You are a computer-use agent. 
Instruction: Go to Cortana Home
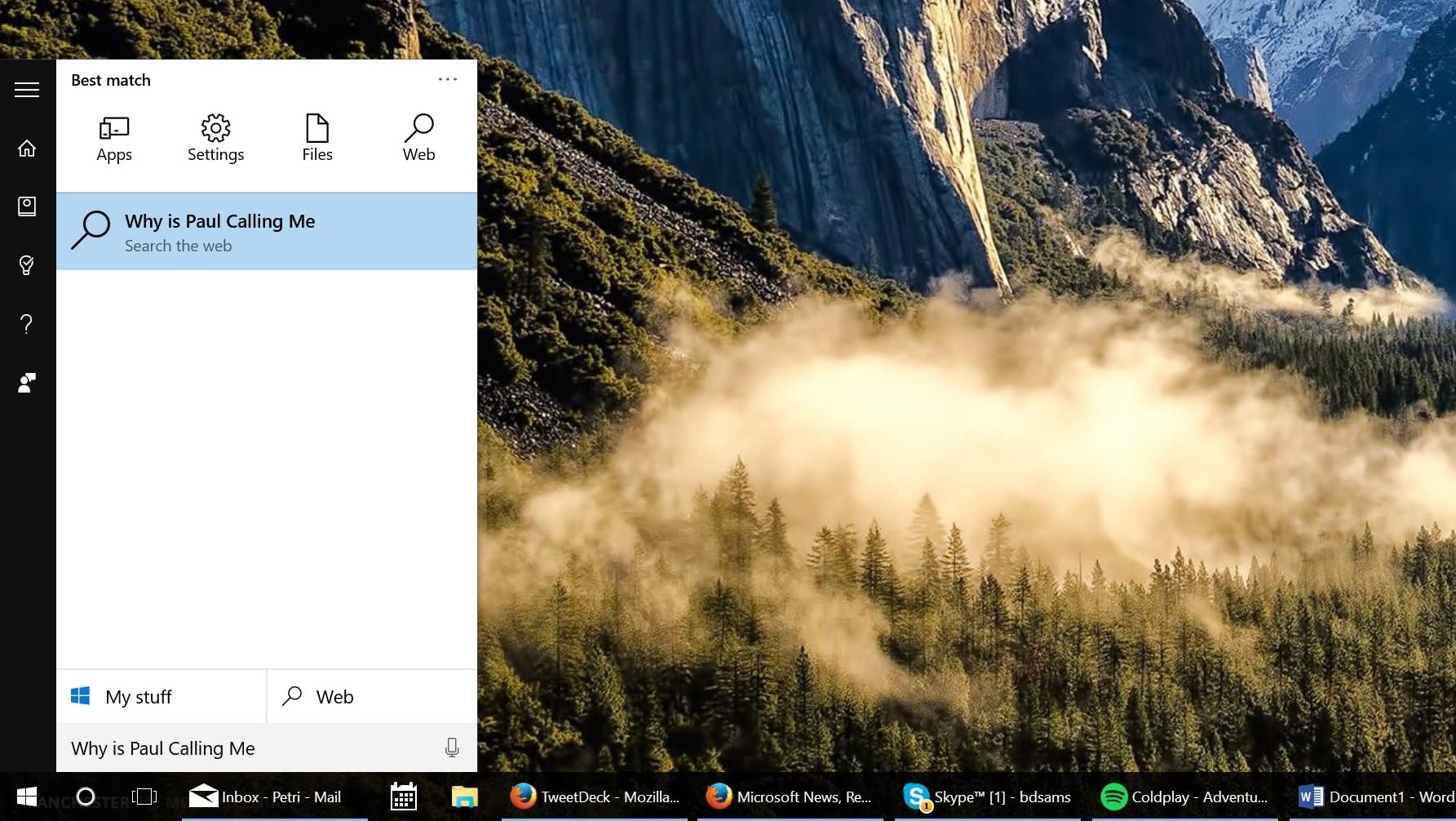27,148
